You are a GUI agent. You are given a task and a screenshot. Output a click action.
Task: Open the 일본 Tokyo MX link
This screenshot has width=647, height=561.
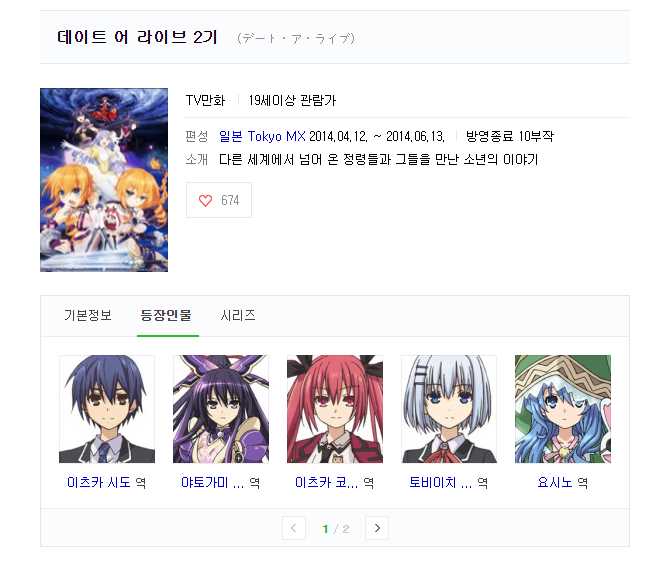click(262, 136)
